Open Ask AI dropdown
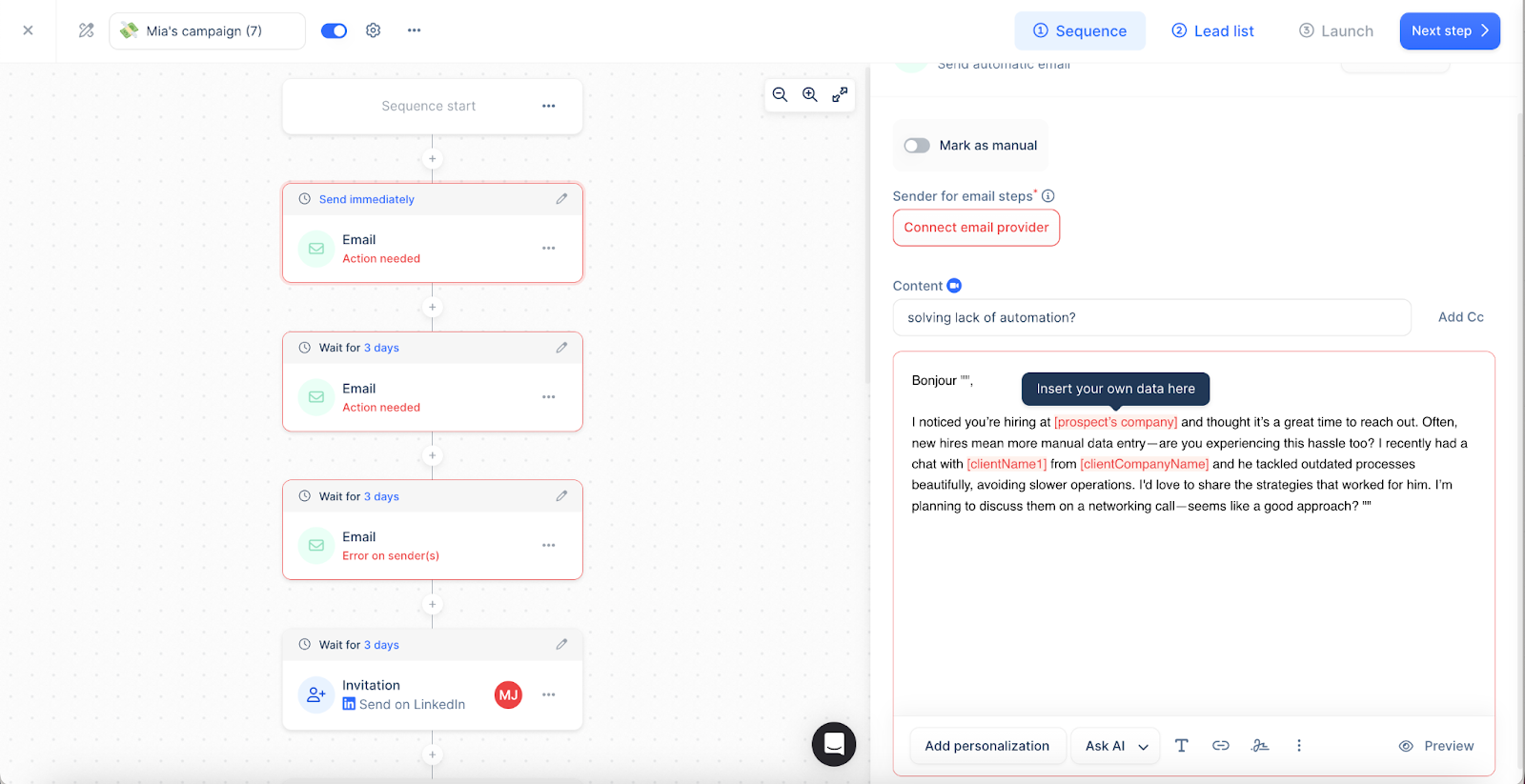 point(1115,746)
